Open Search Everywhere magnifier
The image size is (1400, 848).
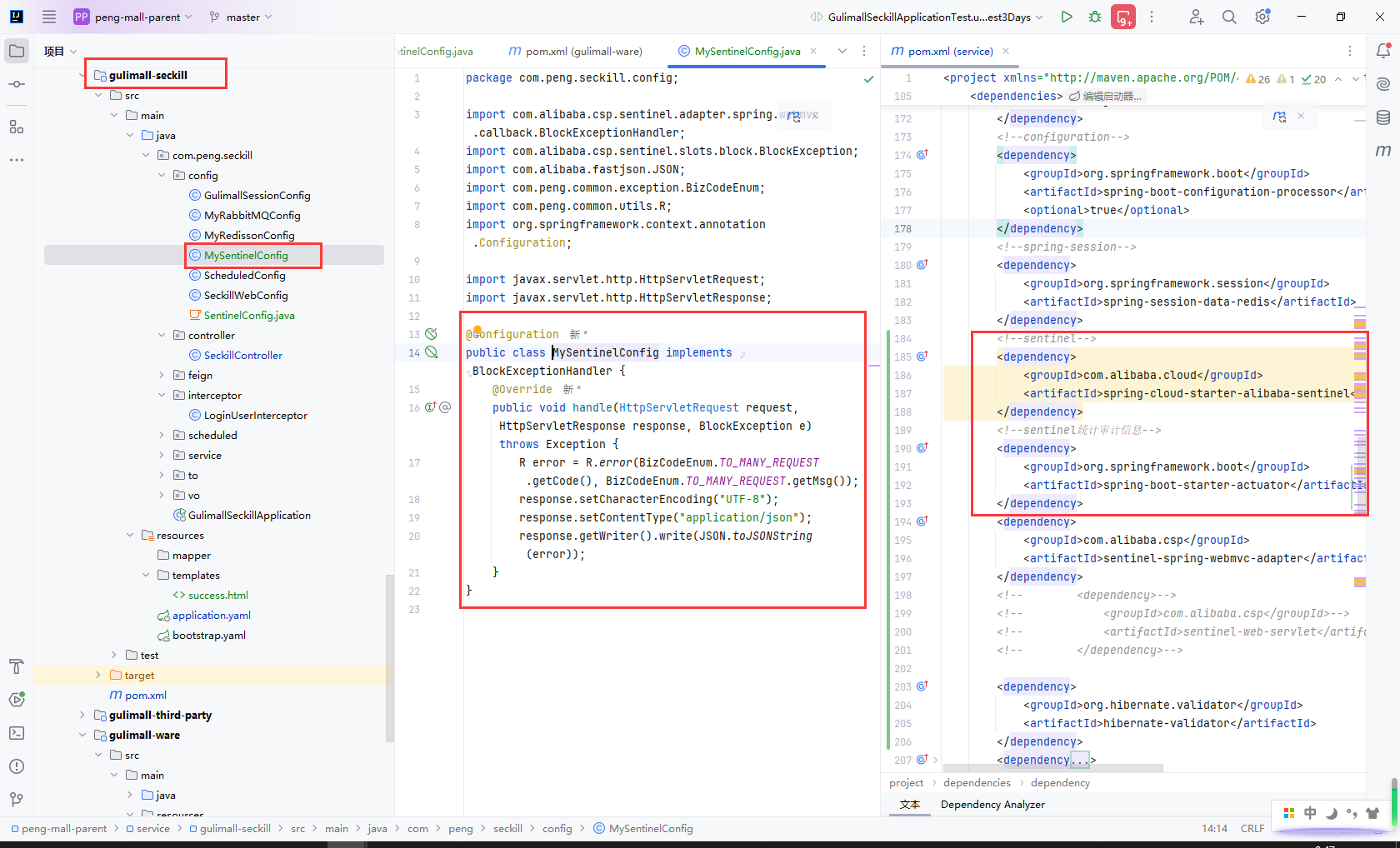pyautogui.click(x=1229, y=17)
